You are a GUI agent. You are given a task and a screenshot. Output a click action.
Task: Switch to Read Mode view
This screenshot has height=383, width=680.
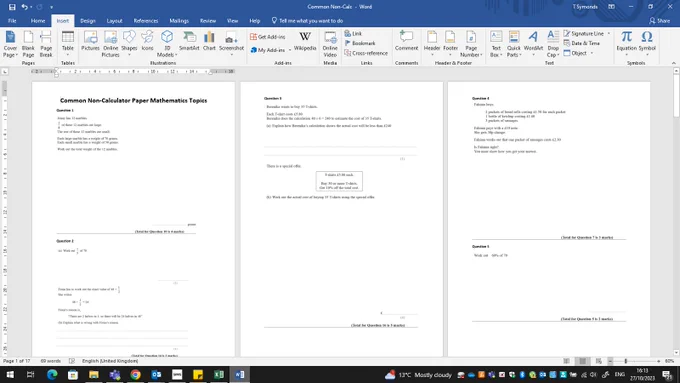(x=566, y=361)
